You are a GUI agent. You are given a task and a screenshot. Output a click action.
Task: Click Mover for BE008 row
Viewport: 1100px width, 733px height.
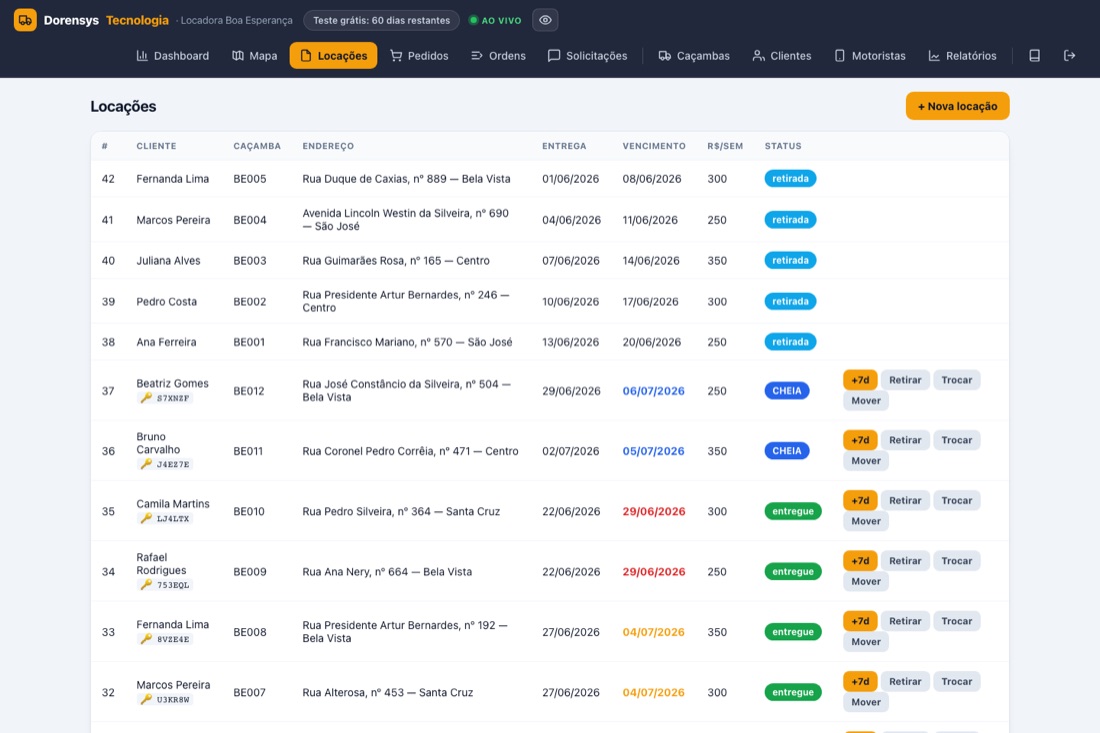(x=866, y=642)
